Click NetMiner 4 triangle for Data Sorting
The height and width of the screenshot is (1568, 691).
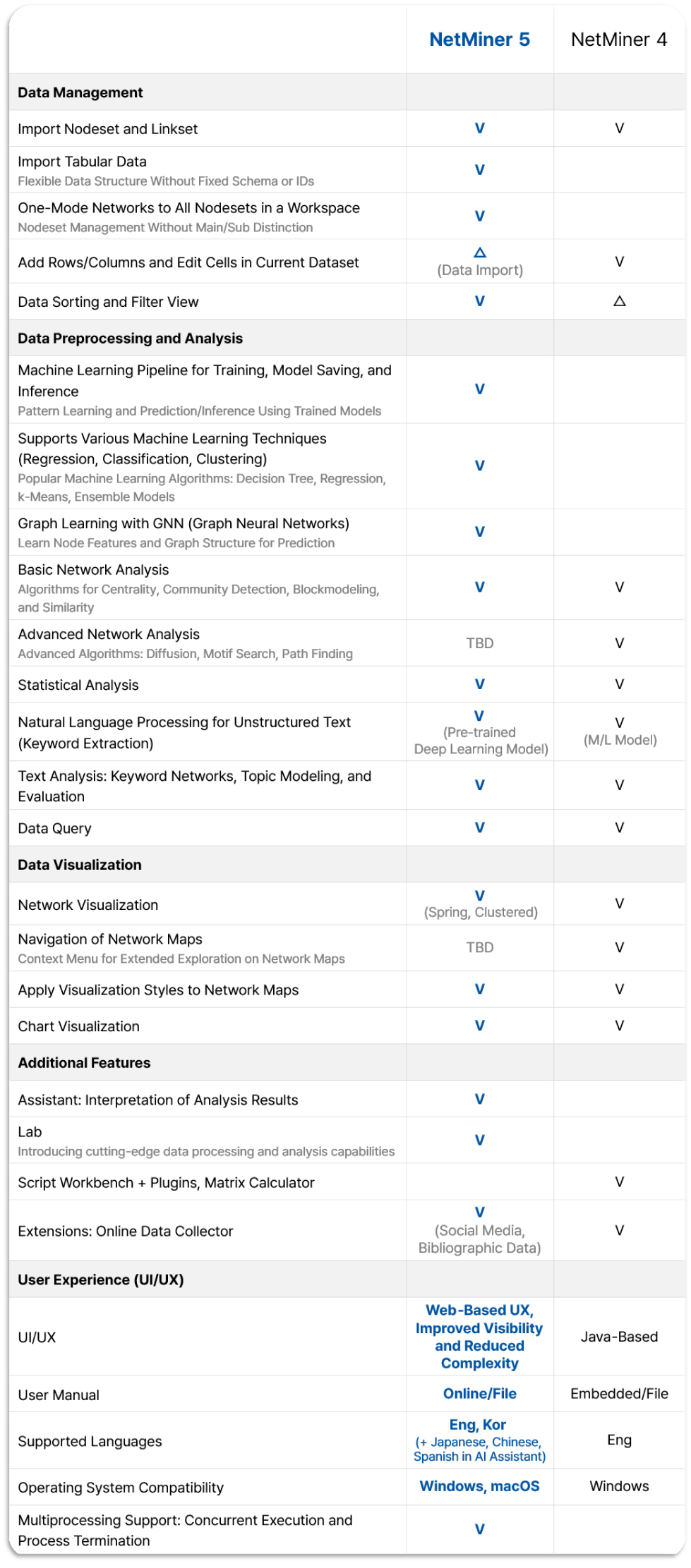pos(619,301)
